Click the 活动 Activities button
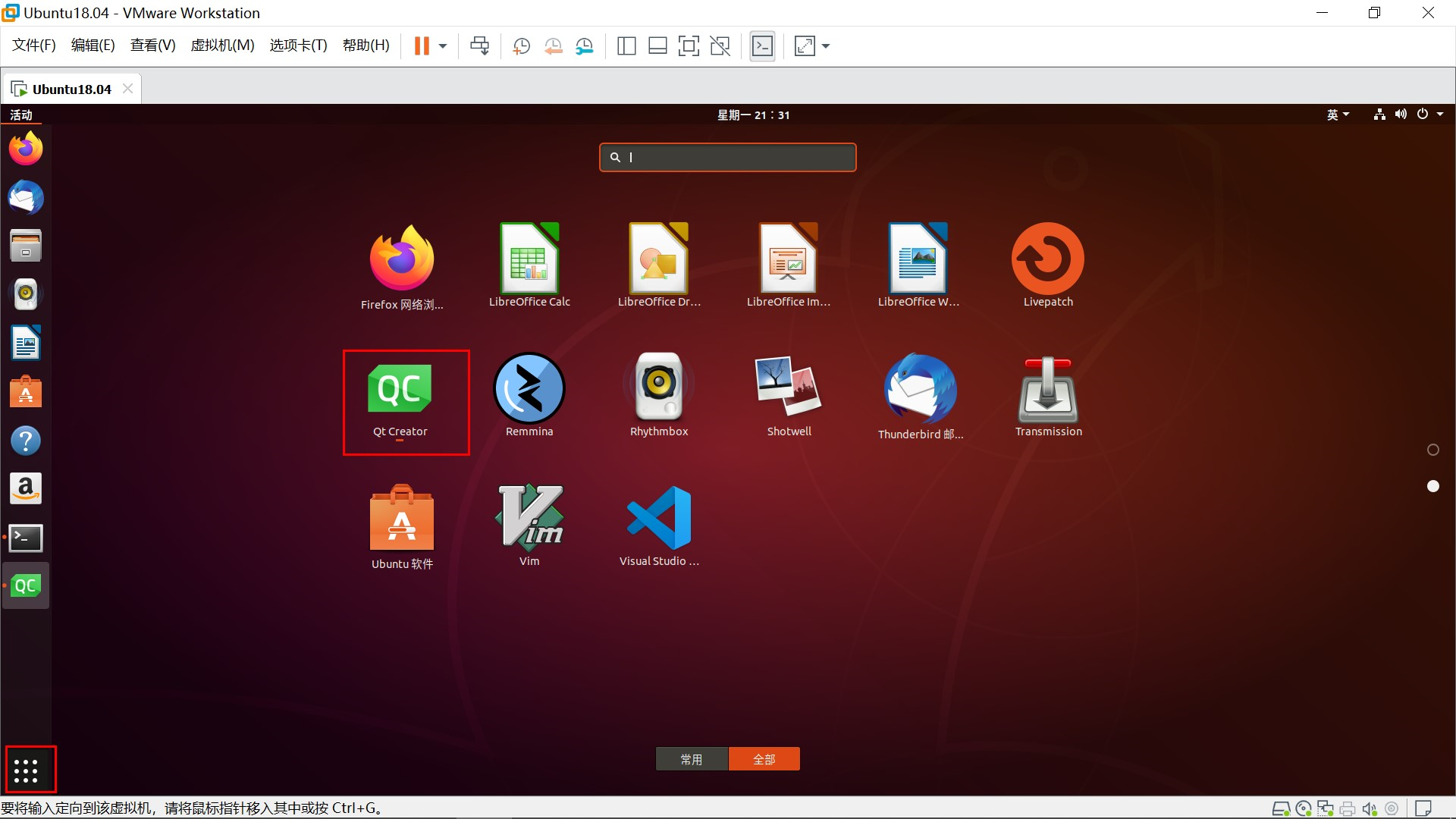The width and height of the screenshot is (1456, 819). (21, 115)
